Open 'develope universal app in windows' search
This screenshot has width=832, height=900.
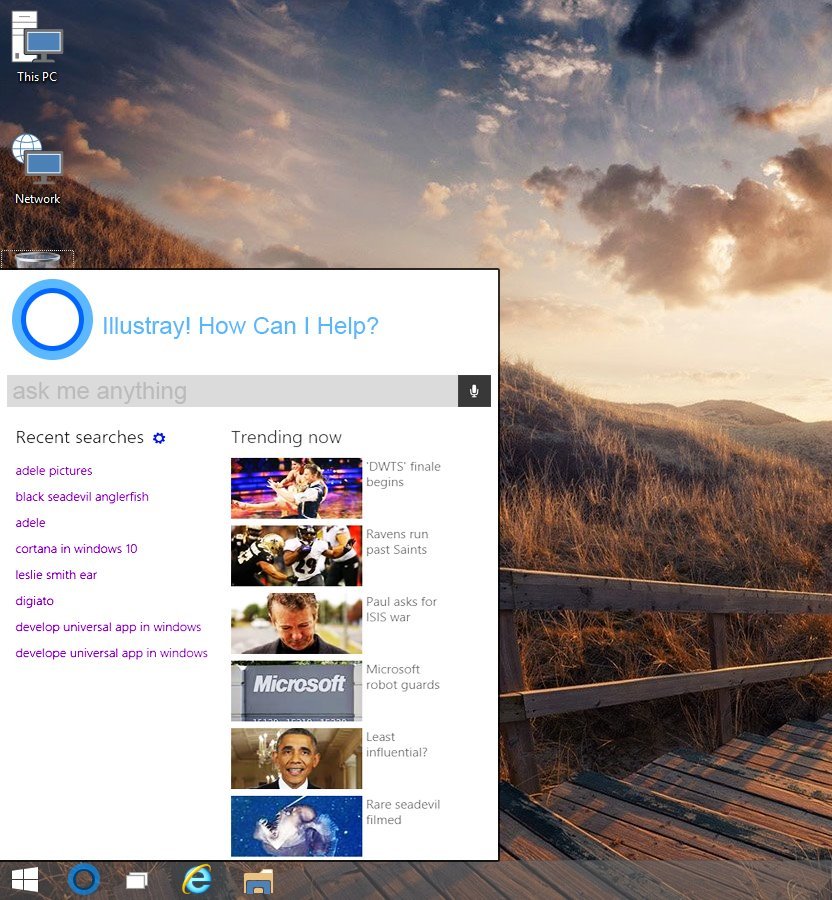point(111,653)
